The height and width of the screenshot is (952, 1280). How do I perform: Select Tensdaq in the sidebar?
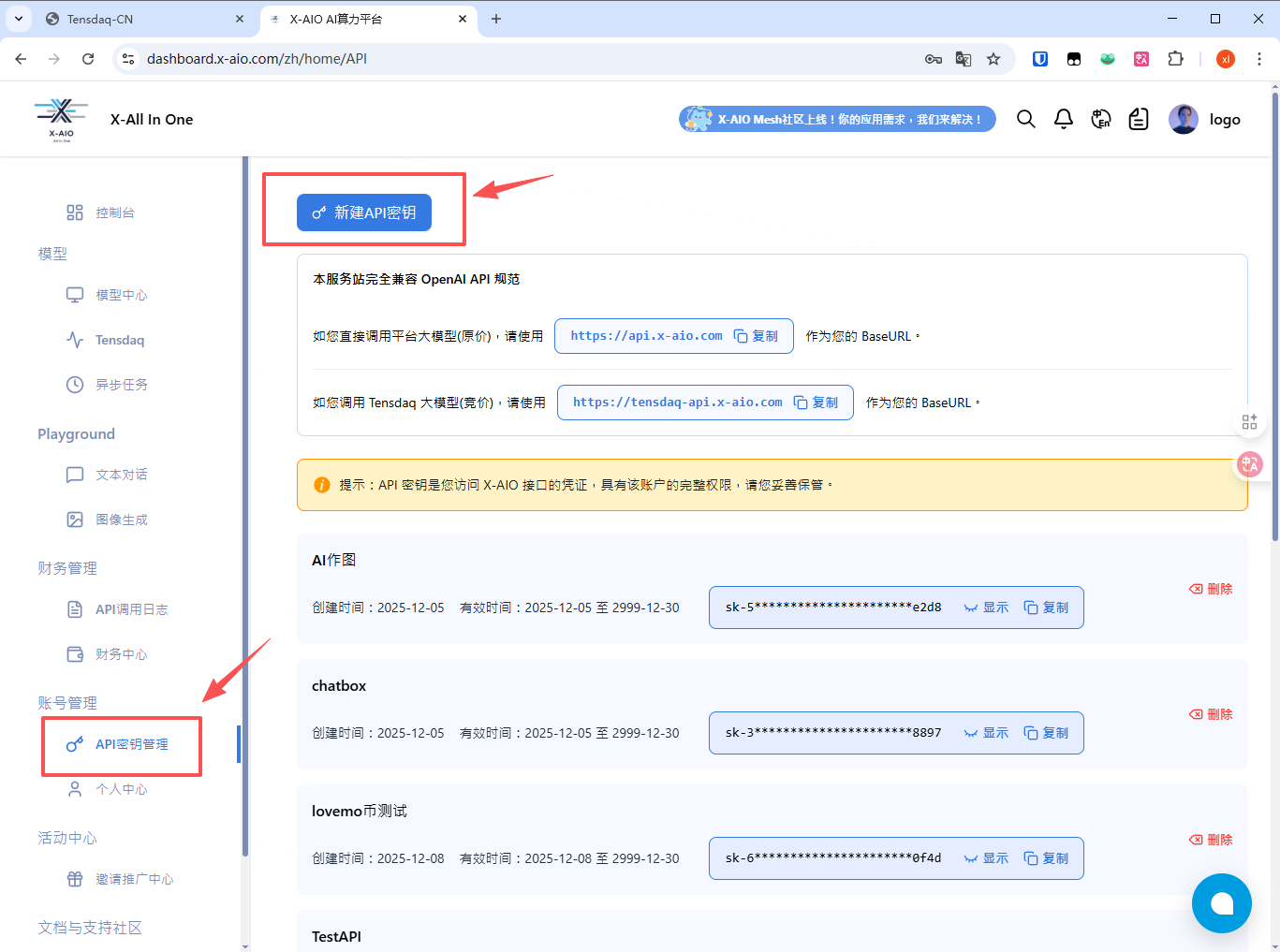106,340
